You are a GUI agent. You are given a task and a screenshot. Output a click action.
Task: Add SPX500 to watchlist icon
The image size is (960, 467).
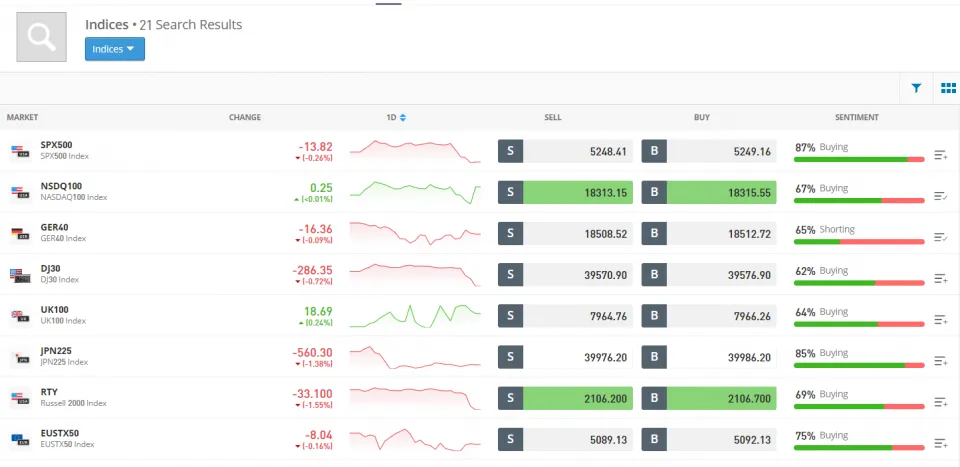(x=941, y=155)
